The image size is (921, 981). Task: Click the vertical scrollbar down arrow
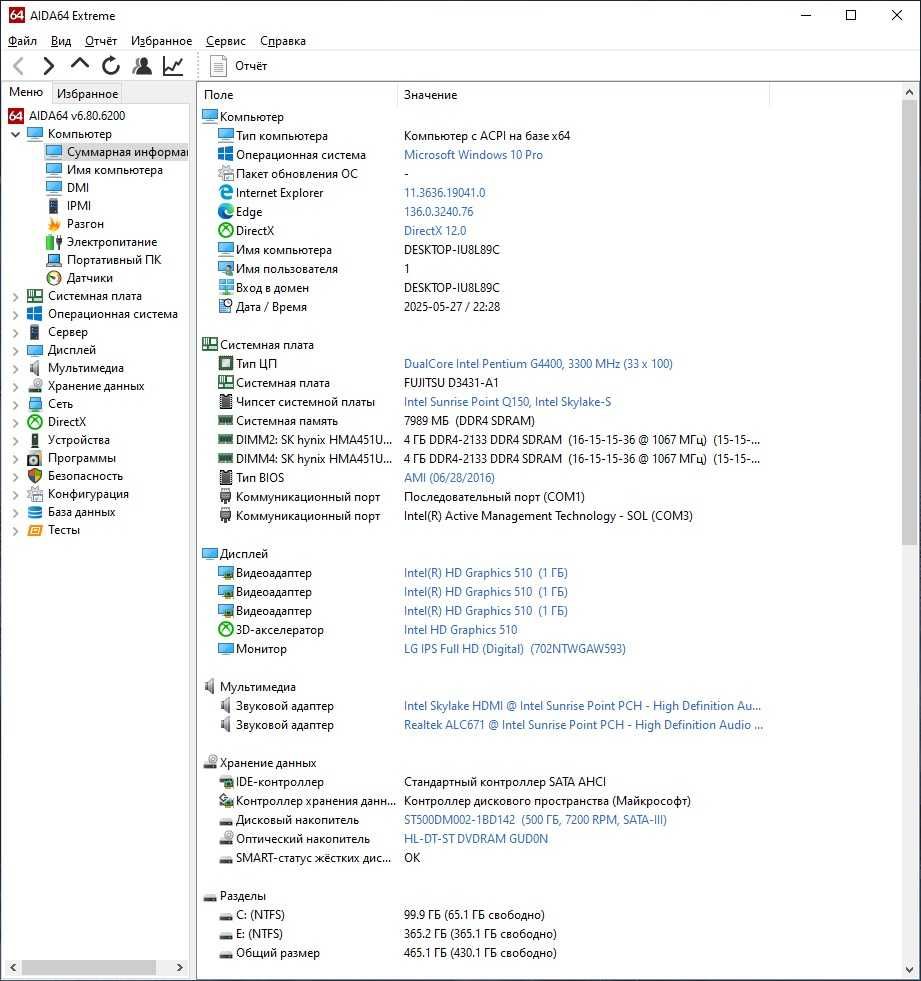pyautogui.click(x=909, y=970)
